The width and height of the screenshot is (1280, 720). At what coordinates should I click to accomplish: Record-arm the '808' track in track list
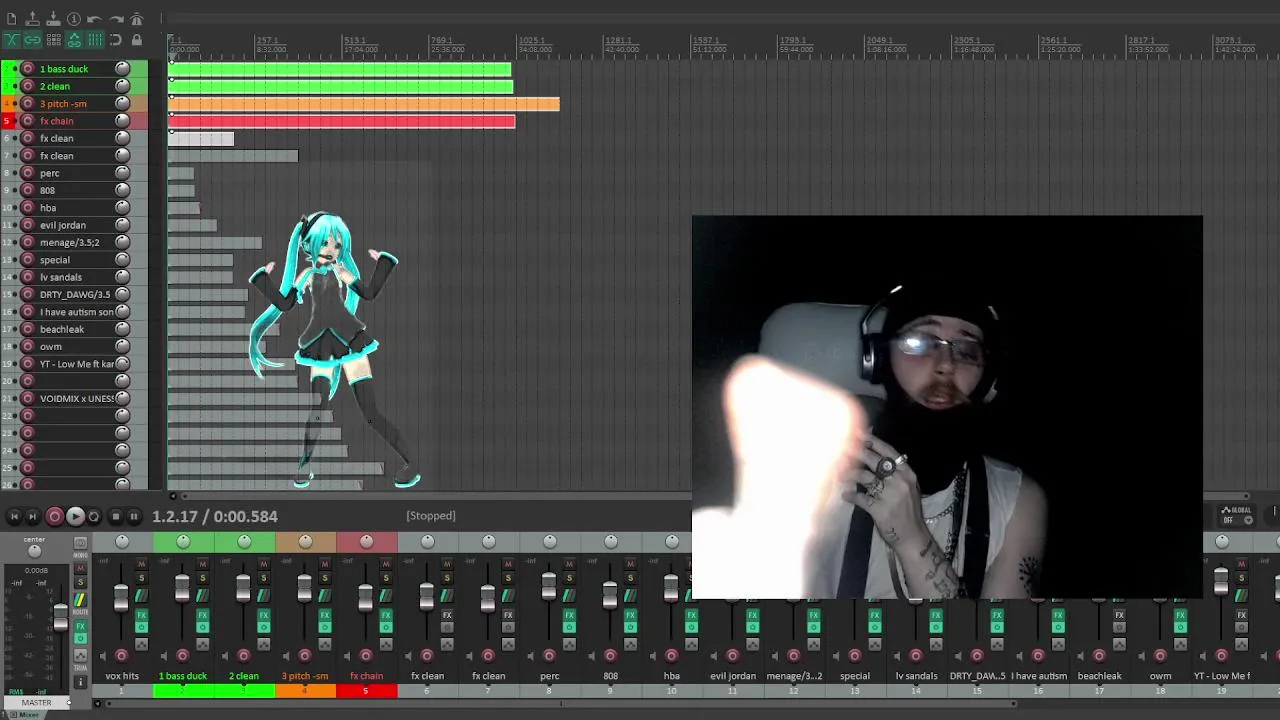tap(28, 190)
